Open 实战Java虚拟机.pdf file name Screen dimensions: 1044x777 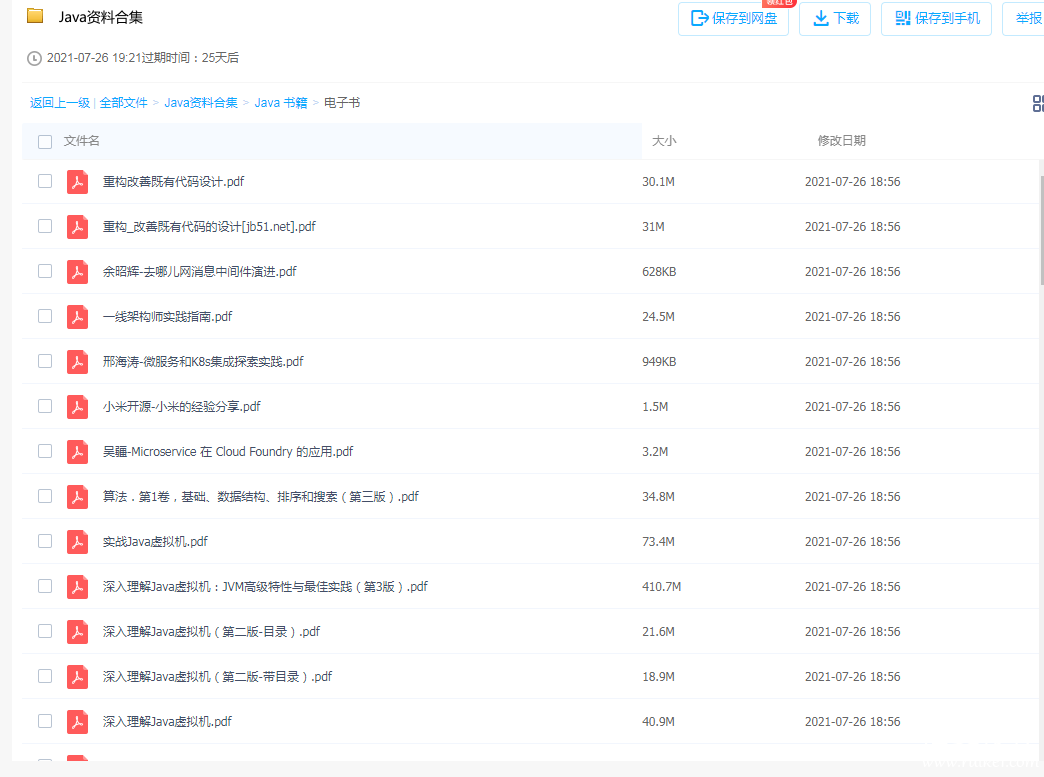(155, 541)
